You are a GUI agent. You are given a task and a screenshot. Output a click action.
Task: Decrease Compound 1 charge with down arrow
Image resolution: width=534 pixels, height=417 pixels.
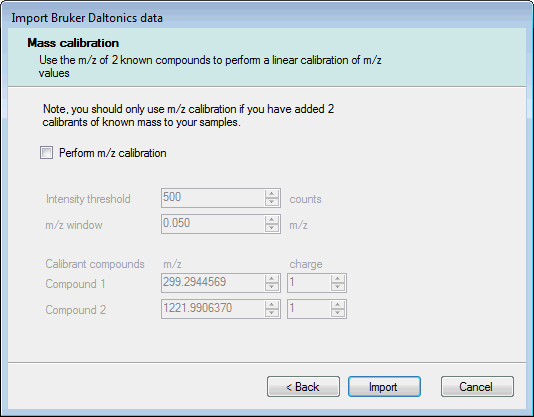point(338,287)
